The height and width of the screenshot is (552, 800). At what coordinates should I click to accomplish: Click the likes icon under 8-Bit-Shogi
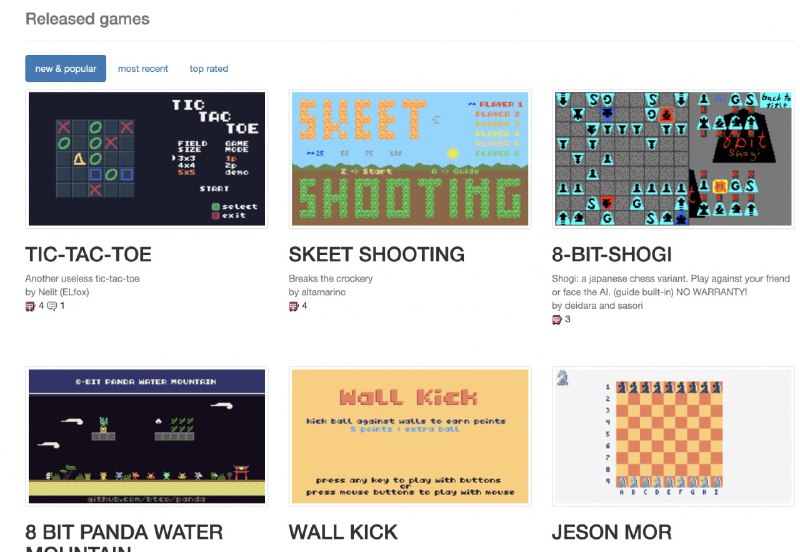[x=557, y=319]
